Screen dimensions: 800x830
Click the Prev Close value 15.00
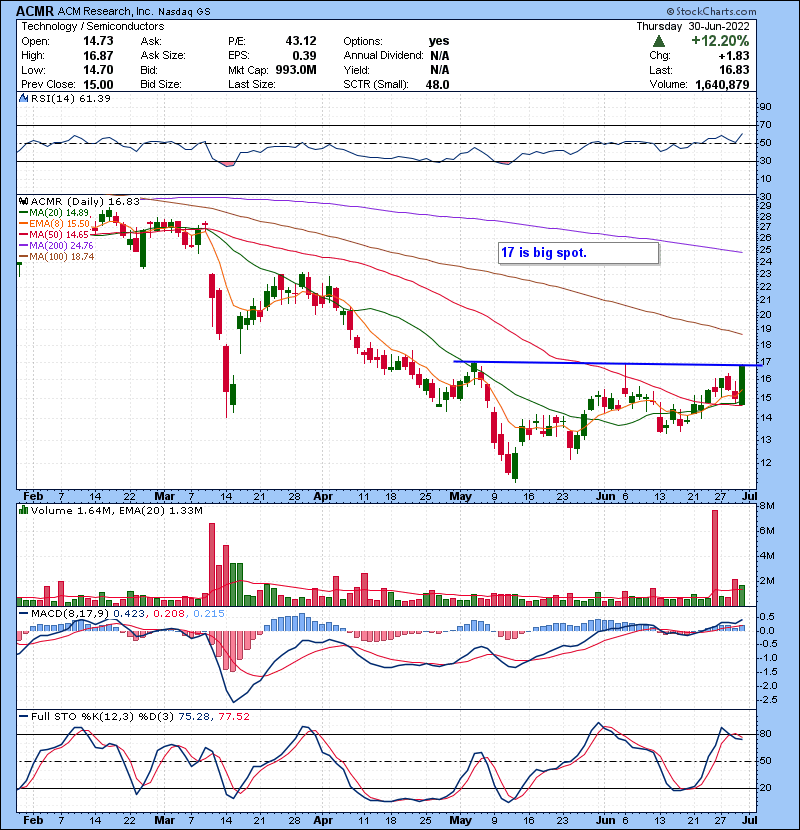(x=98, y=85)
